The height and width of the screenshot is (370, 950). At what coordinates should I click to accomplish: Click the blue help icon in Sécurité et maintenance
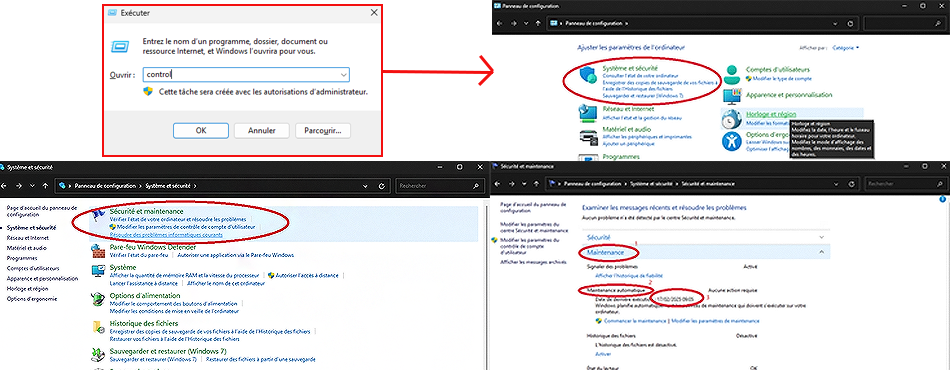pyautogui.click(x=943, y=199)
